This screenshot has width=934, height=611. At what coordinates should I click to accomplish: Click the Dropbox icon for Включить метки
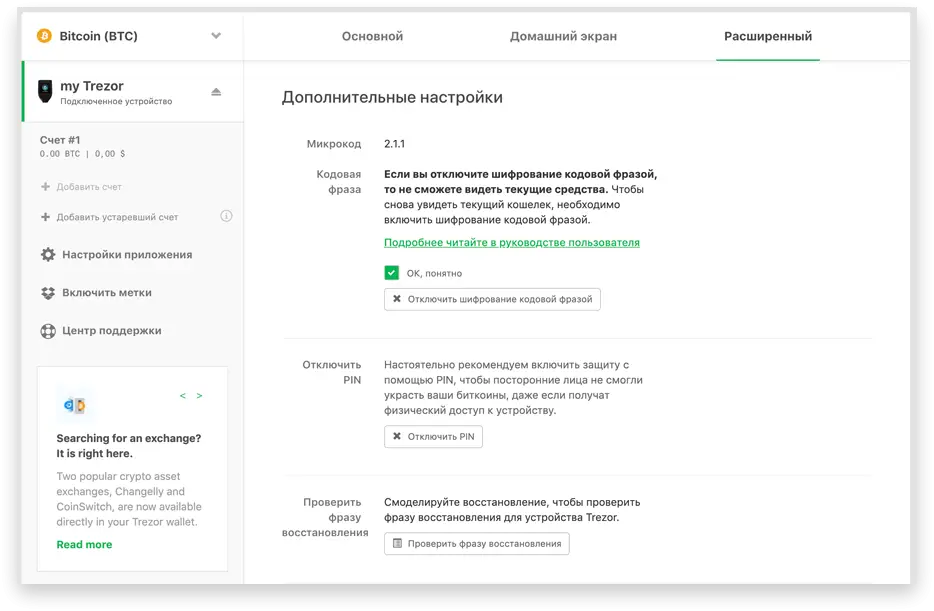tap(47, 293)
